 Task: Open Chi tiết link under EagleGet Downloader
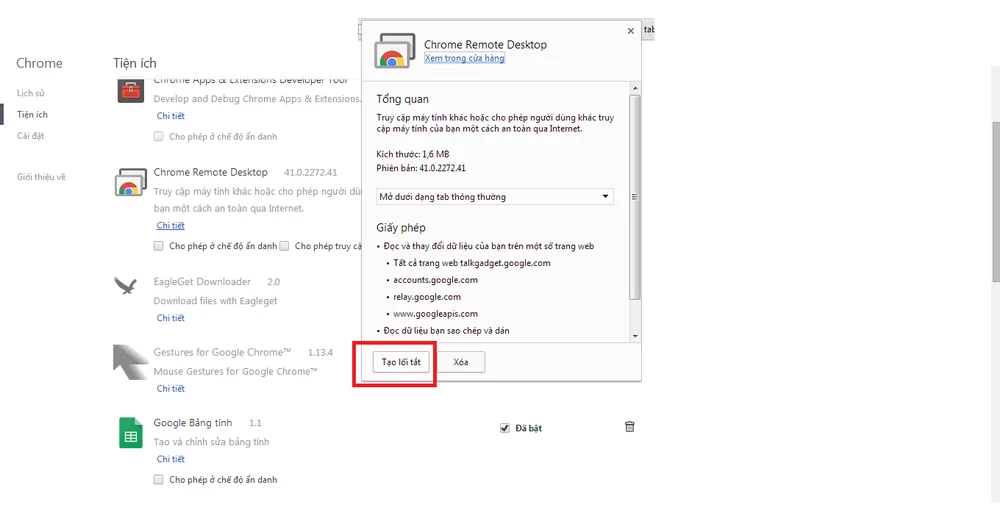click(x=170, y=318)
